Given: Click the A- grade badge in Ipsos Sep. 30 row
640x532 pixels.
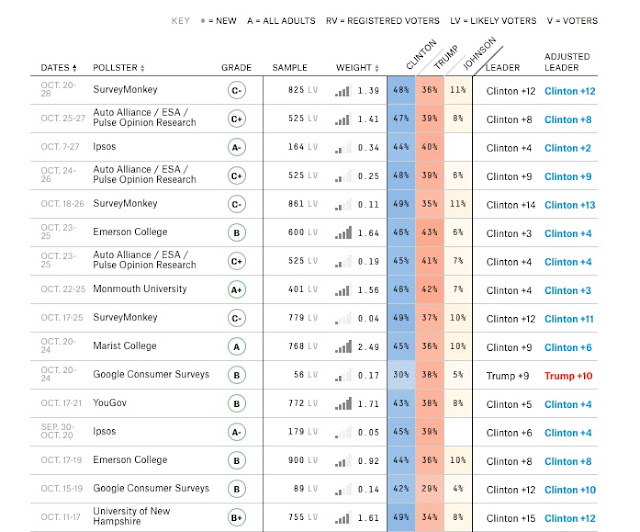Looking at the screenshot, I should pyautogui.click(x=237, y=432).
